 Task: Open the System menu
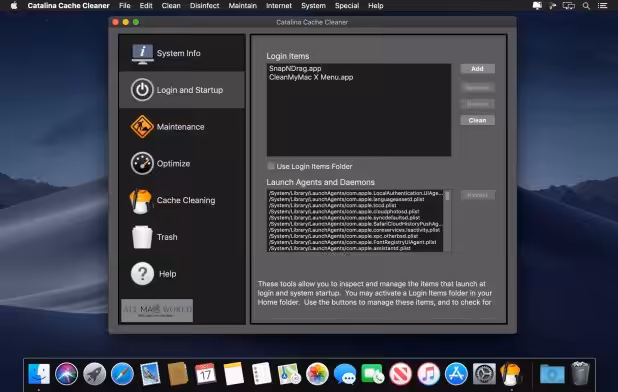313,6
